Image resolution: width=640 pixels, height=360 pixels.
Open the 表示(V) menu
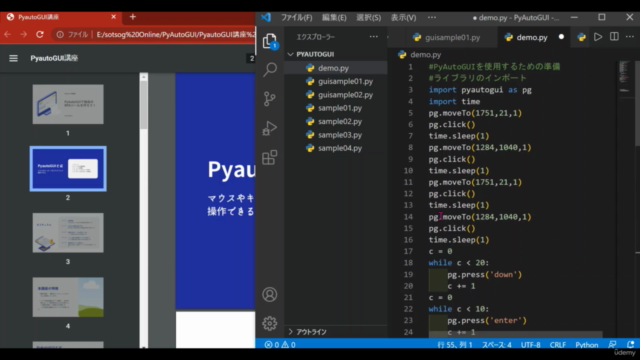pos(403,18)
